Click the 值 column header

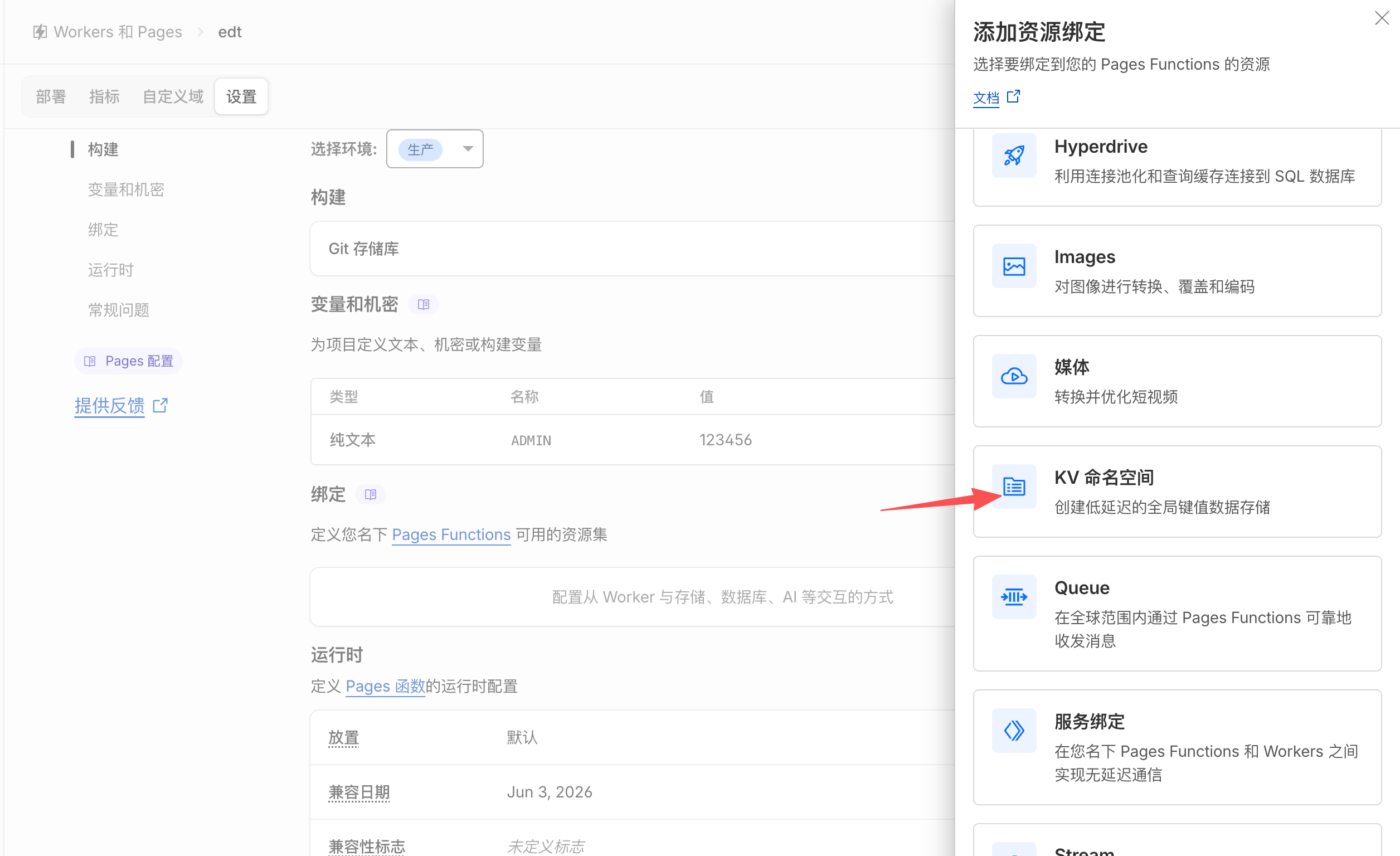[707, 396]
